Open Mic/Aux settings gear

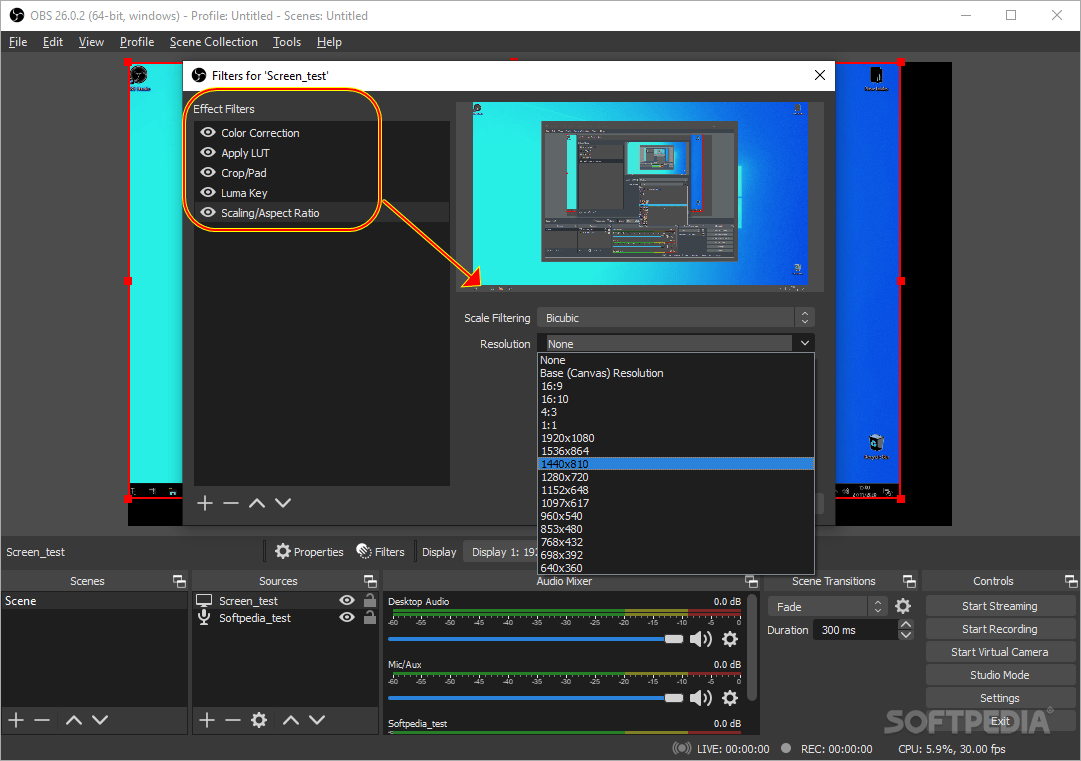tap(730, 698)
